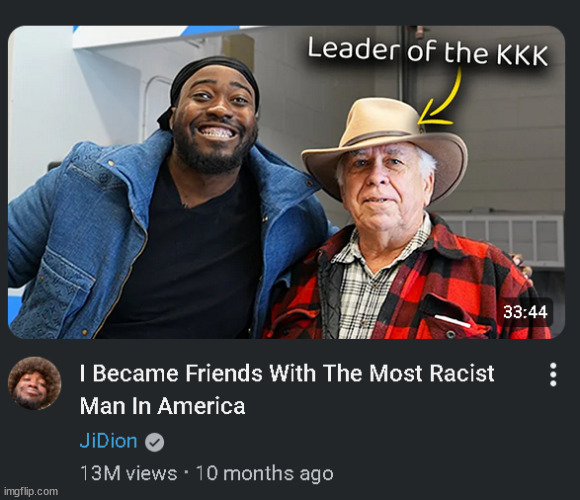Click the 'Man In America' title line
The height and width of the screenshot is (500, 580).
162,406
